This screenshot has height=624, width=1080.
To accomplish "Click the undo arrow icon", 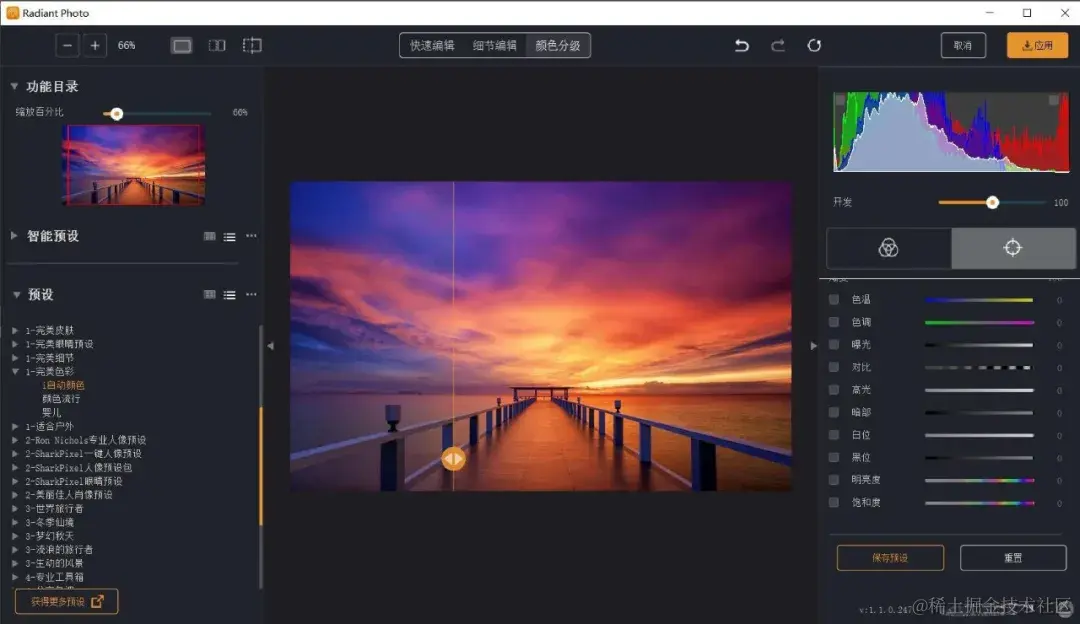I will click(742, 45).
